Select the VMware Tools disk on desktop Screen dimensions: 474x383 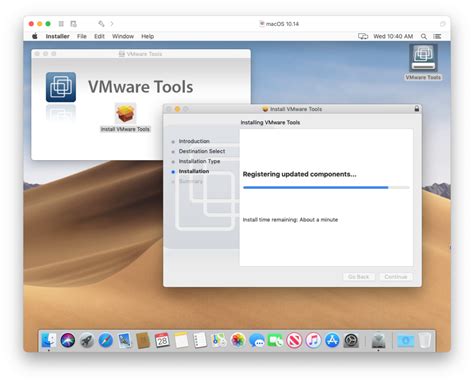pos(423,58)
